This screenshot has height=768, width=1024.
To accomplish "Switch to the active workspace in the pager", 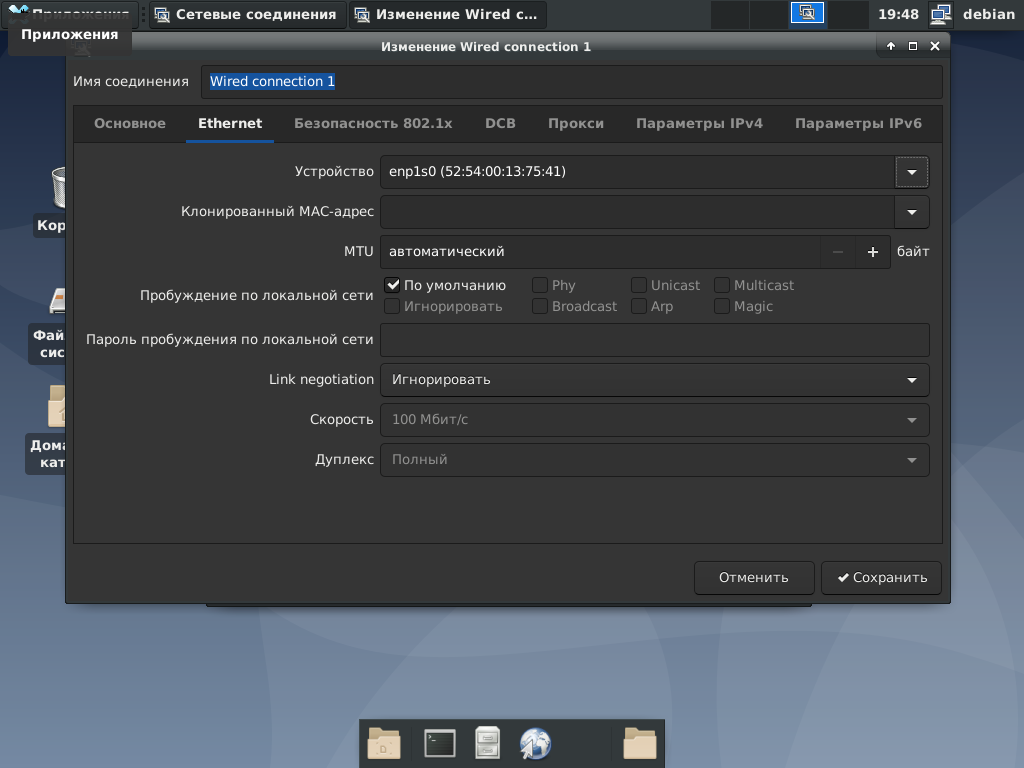I will [806, 14].
